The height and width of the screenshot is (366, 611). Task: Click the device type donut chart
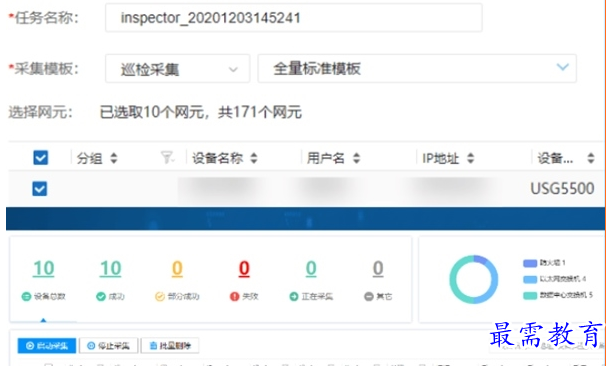[473, 279]
